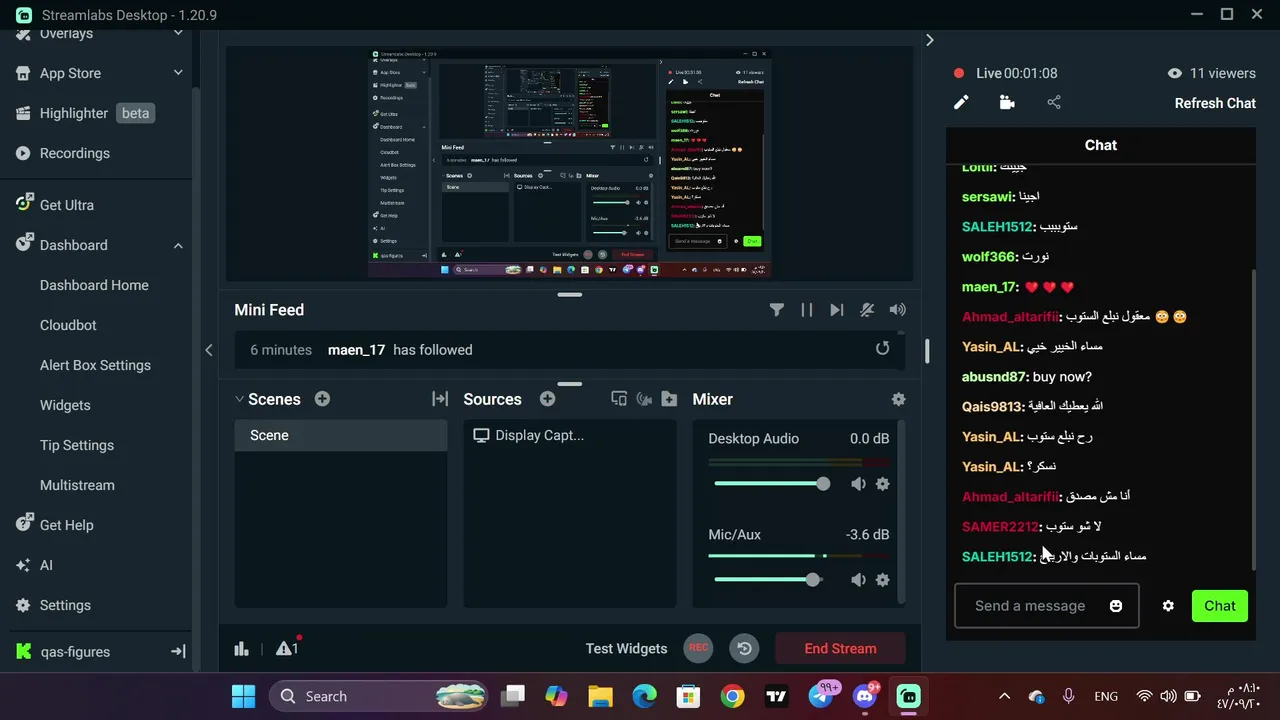Collapse the Scenes panel chevron
Viewport: 1280px width, 720px height.
point(239,399)
